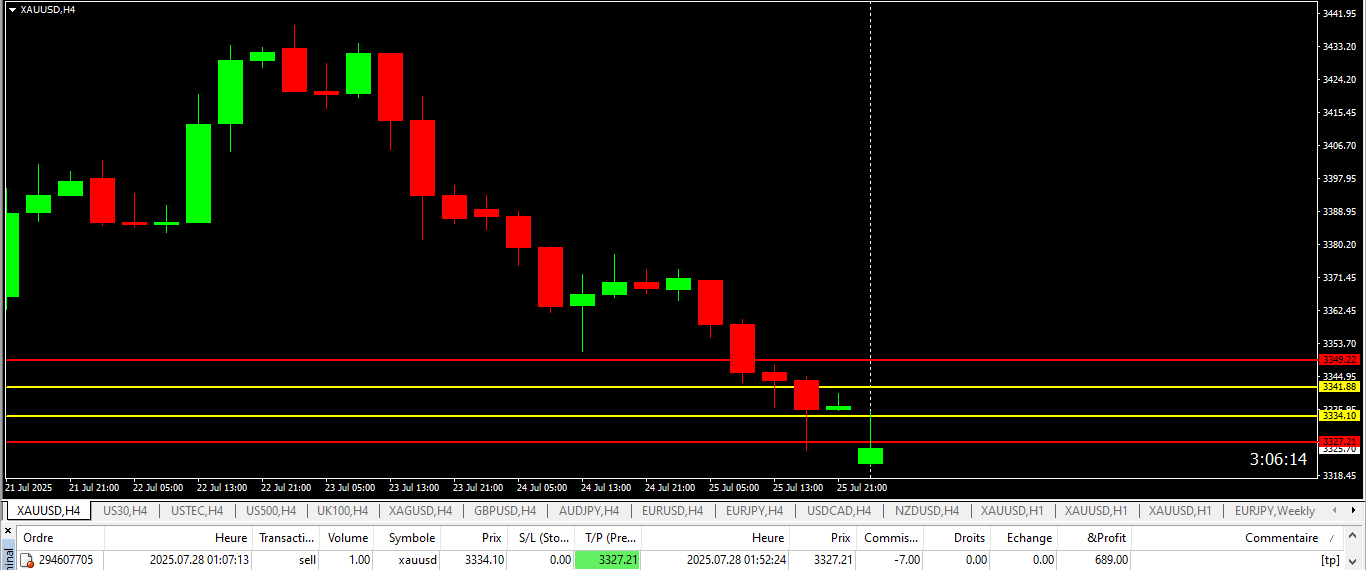Select the EURJPY,Weekly chart tab
The height and width of the screenshot is (570, 1366).
point(1274,511)
